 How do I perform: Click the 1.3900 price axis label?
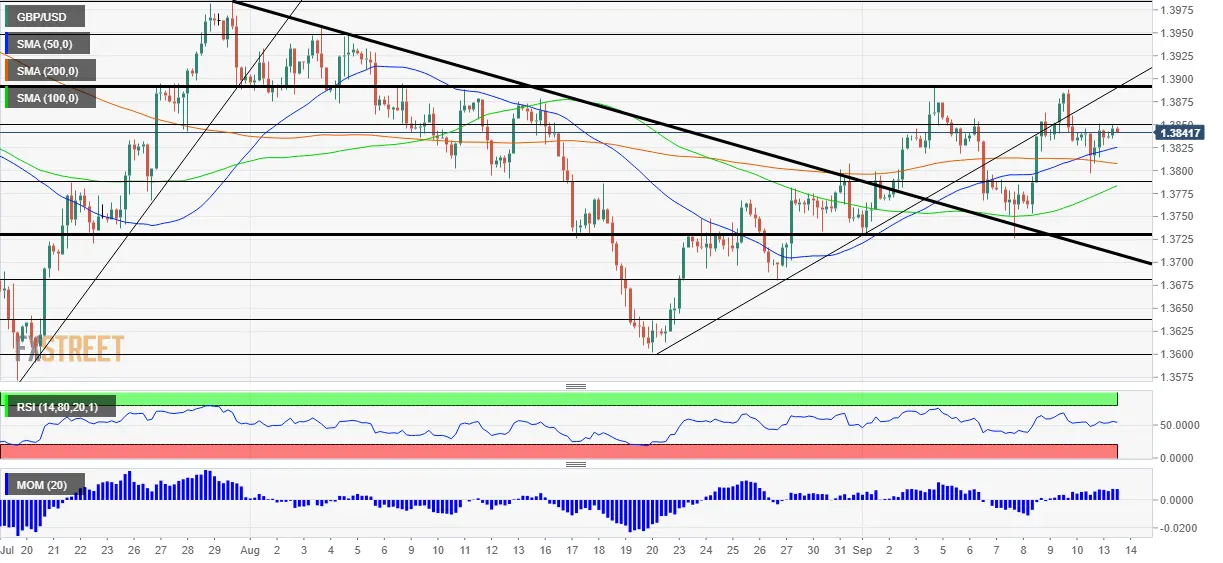point(1175,79)
